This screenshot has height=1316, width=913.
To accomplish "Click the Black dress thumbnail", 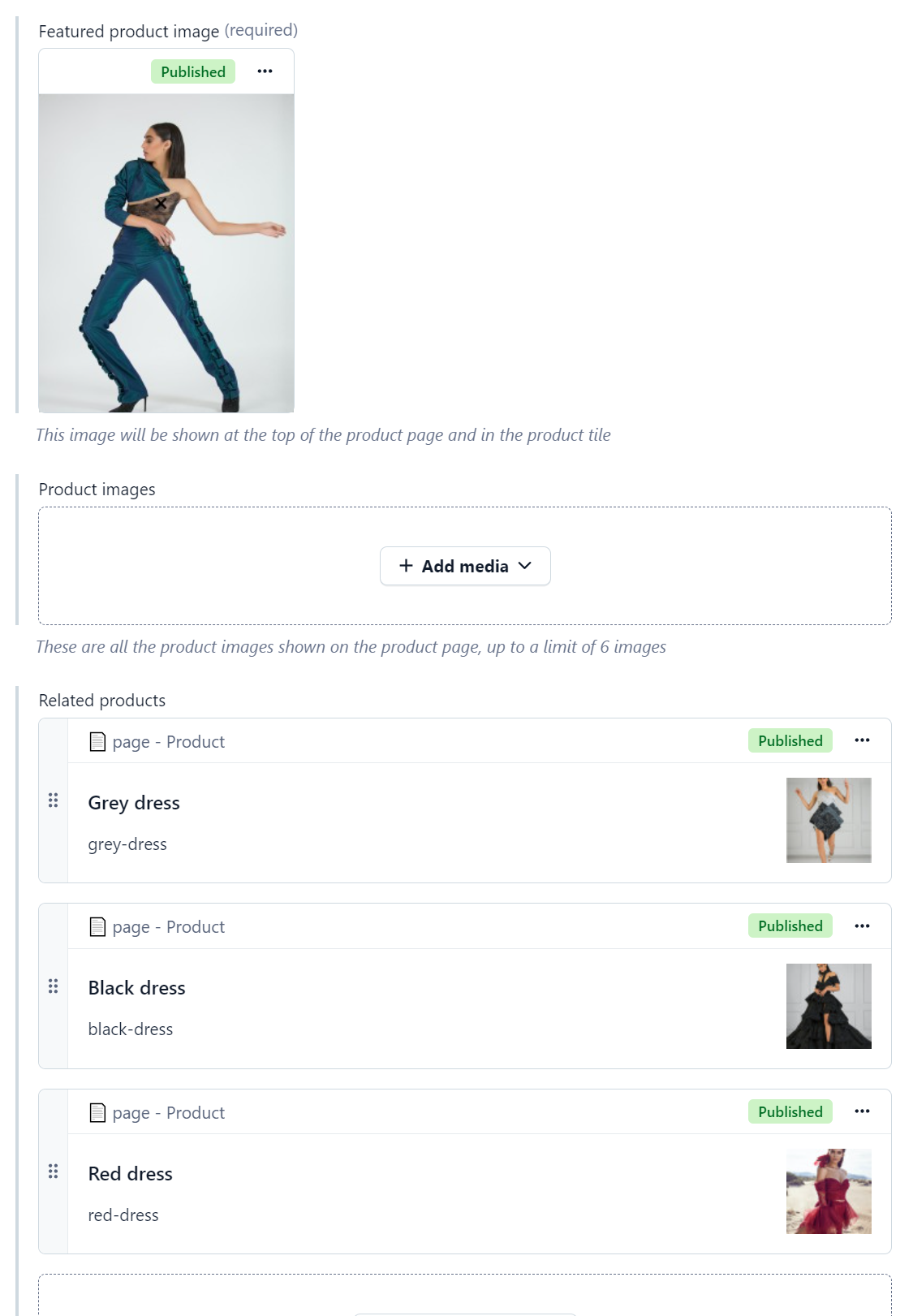I will pos(829,1006).
